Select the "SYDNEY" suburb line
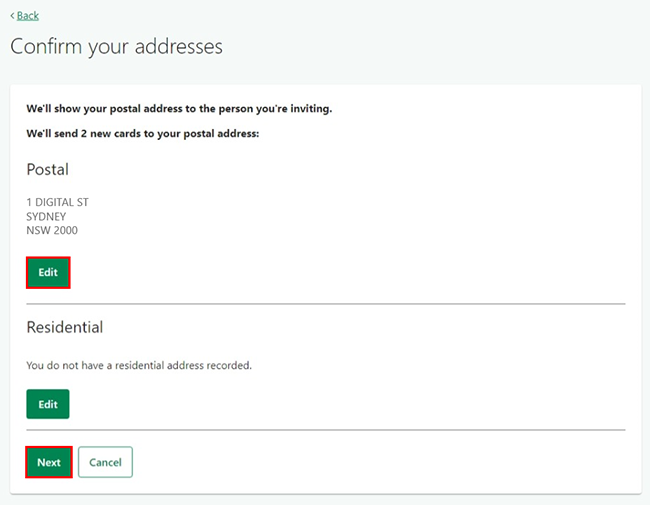Screen dimensions: 650x505 [x=46, y=216]
